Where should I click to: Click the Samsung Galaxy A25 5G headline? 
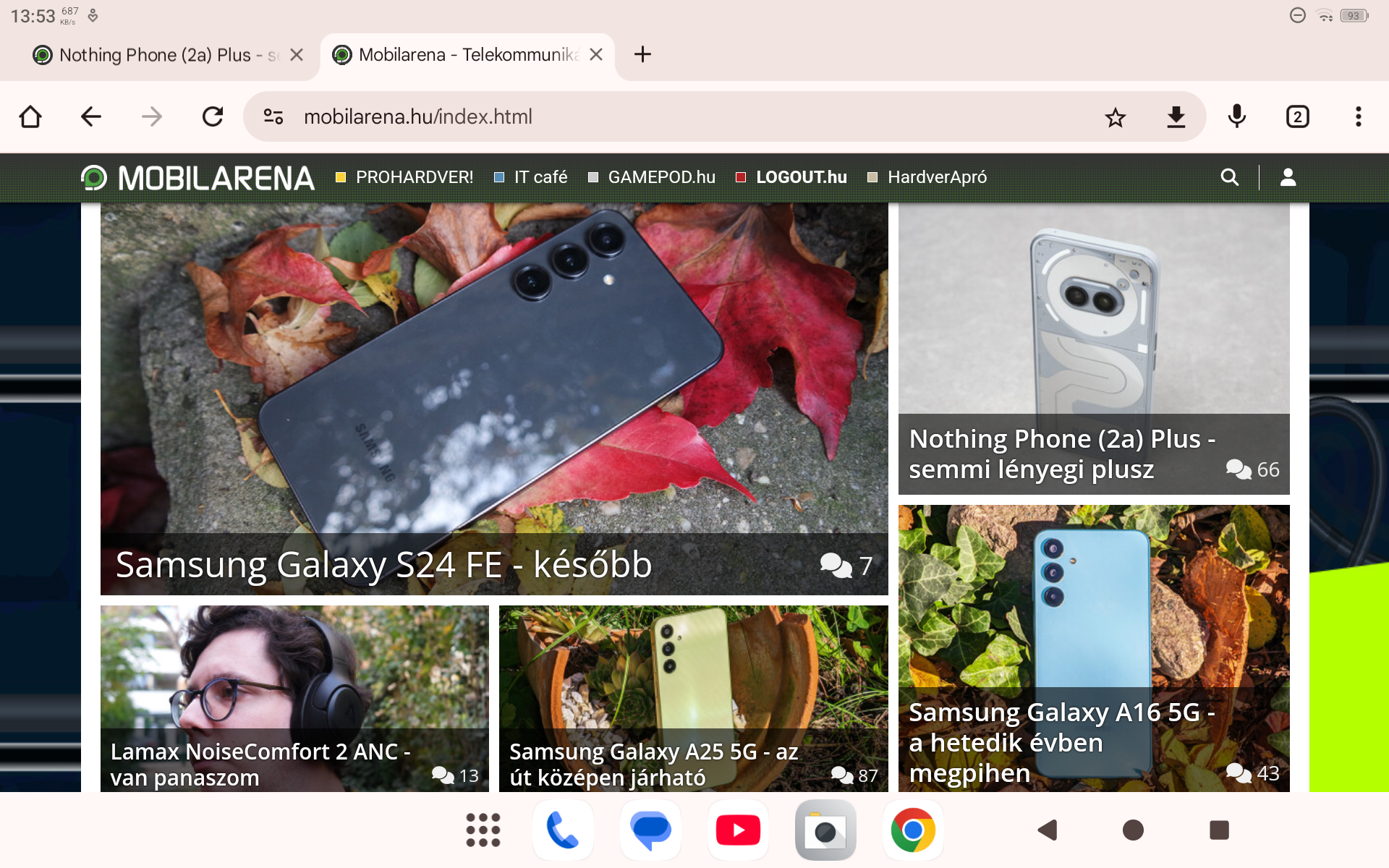coord(654,765)
